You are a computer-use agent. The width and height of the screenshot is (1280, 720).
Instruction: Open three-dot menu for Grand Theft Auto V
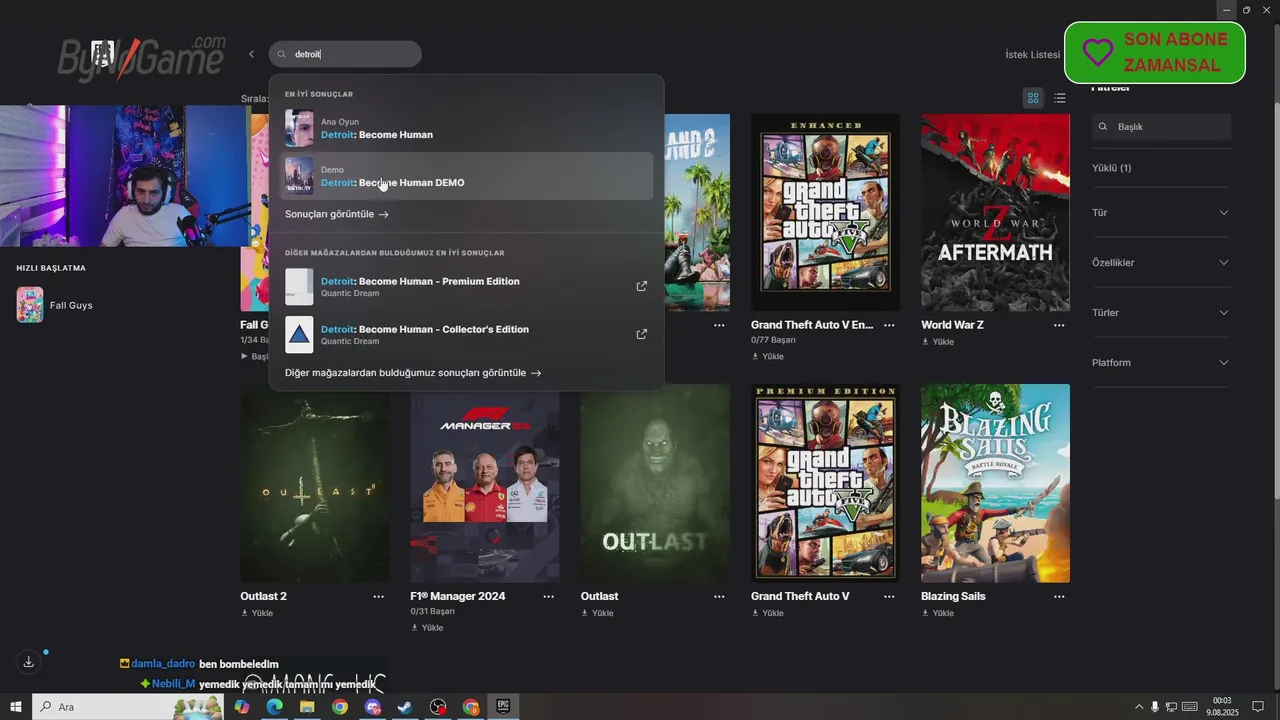coord(889,596)
